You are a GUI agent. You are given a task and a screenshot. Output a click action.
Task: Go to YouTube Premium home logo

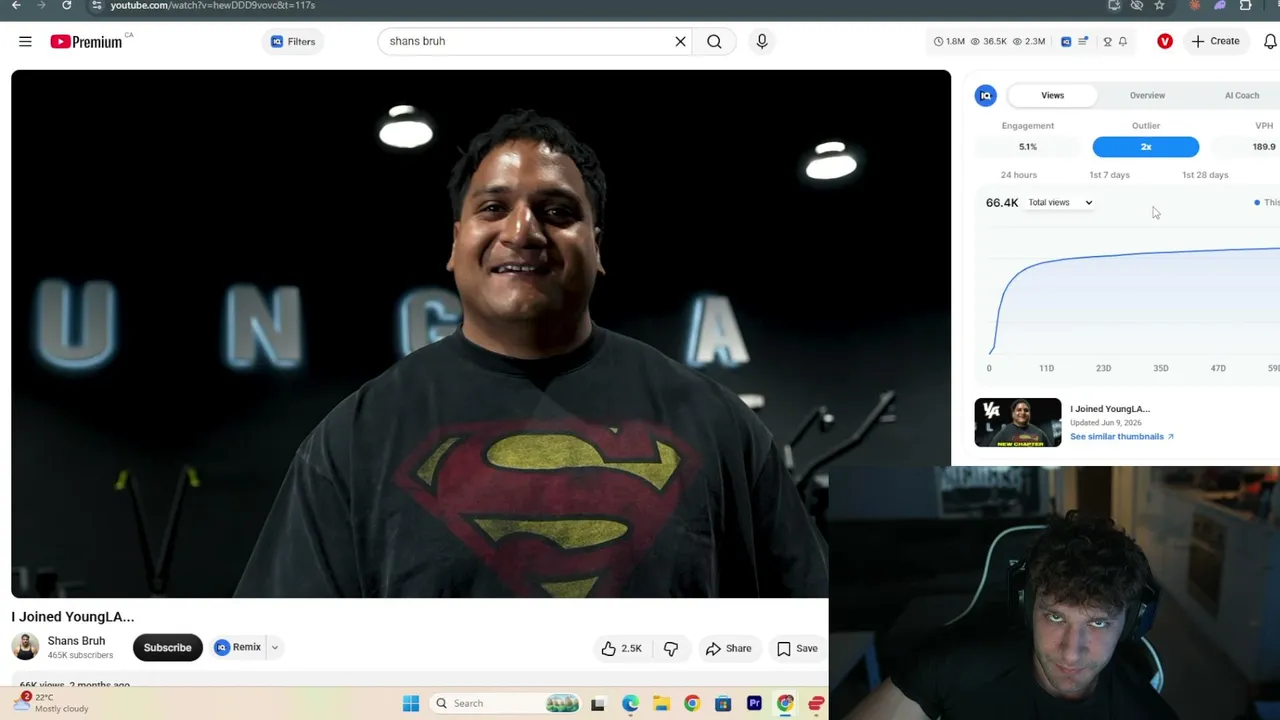click(87, 42)
